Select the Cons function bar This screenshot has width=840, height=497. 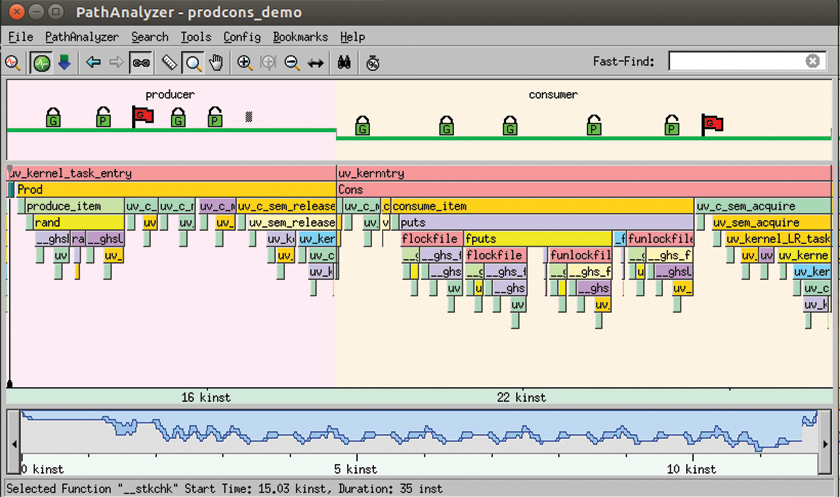pyautogui.click(x=584, y=190)
